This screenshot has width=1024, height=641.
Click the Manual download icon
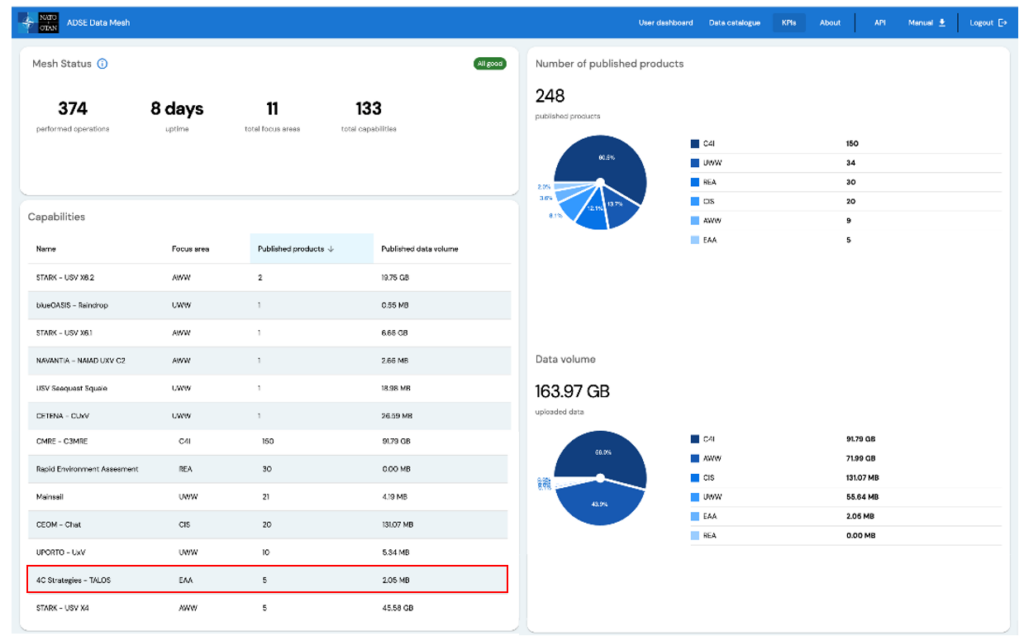point(942,22)
